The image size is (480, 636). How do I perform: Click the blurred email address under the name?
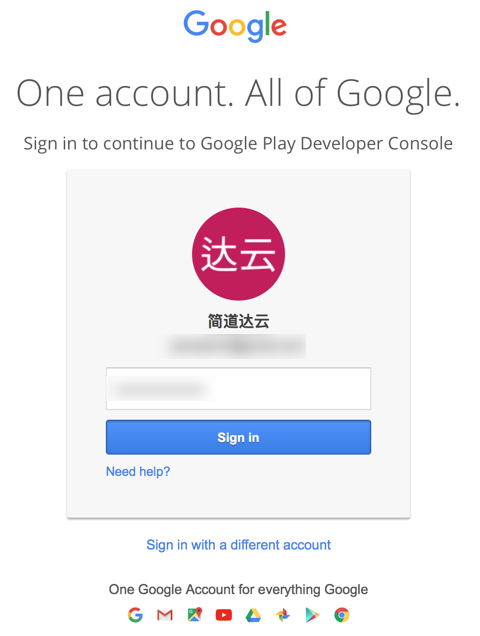click(238, 346)
